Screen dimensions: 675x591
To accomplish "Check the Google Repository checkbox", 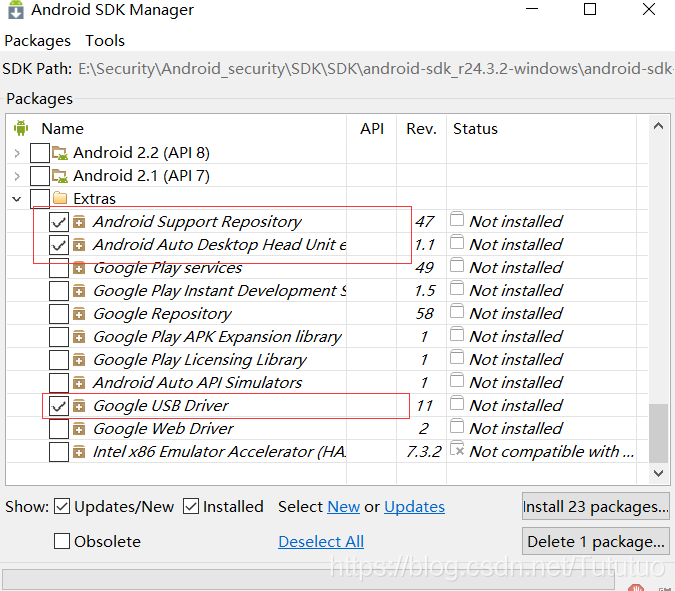I will point(59,314).
